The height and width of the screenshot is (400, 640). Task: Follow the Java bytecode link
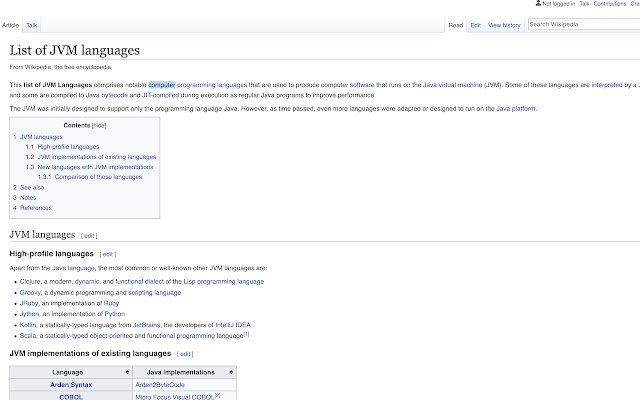click(107, 96)
